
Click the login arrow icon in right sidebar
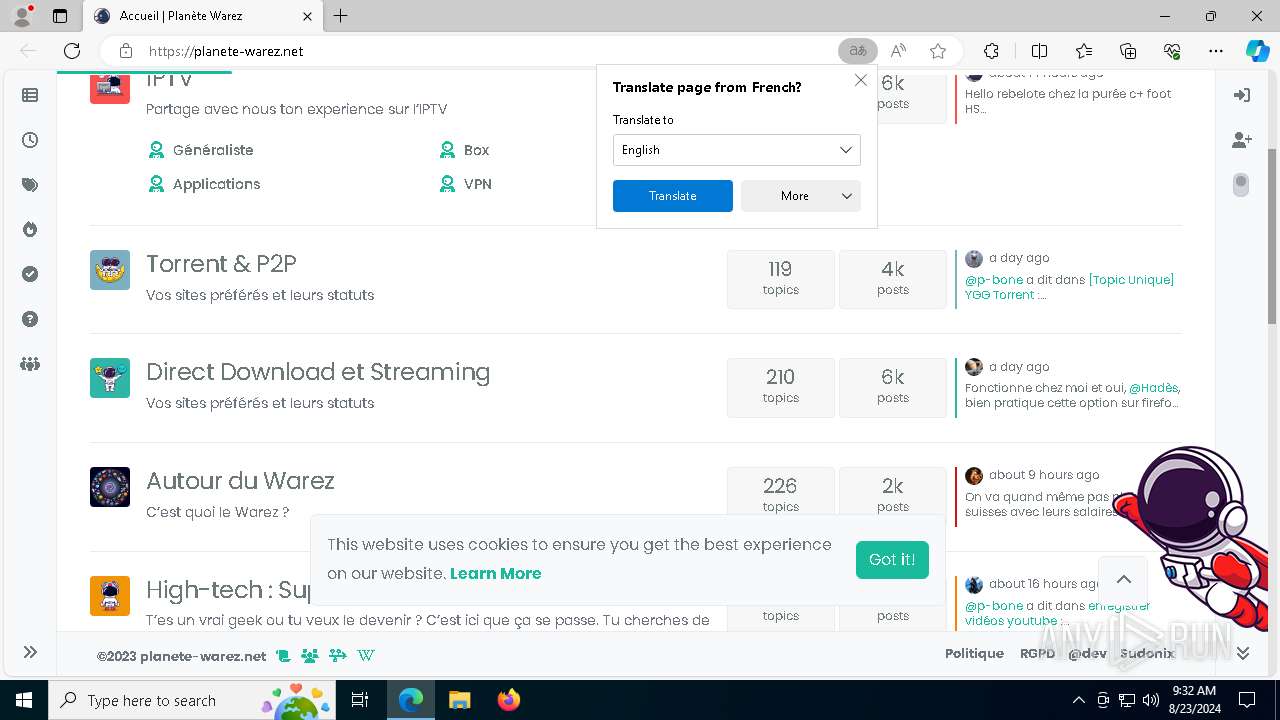pos(1242,95)
